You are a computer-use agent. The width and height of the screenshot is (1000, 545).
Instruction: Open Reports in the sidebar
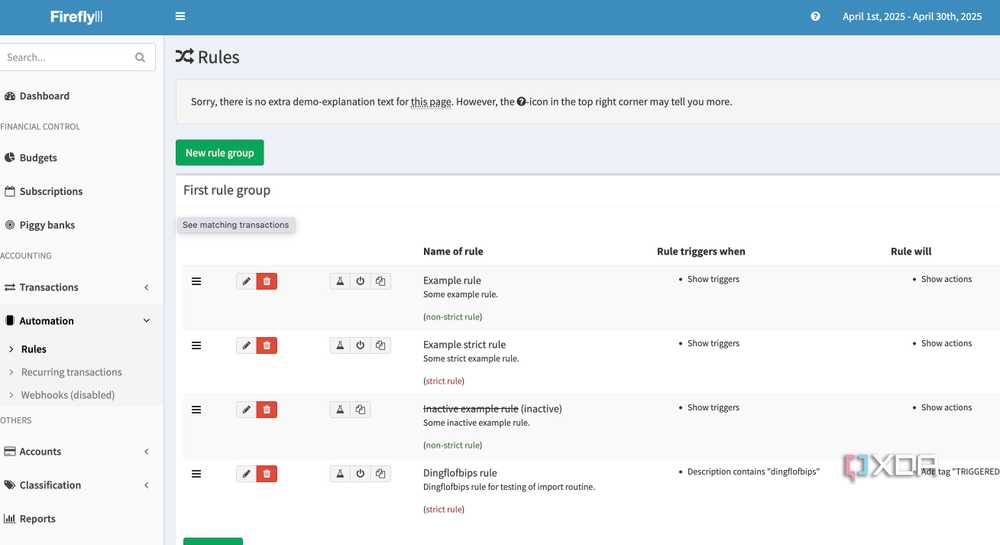[37, 519]
